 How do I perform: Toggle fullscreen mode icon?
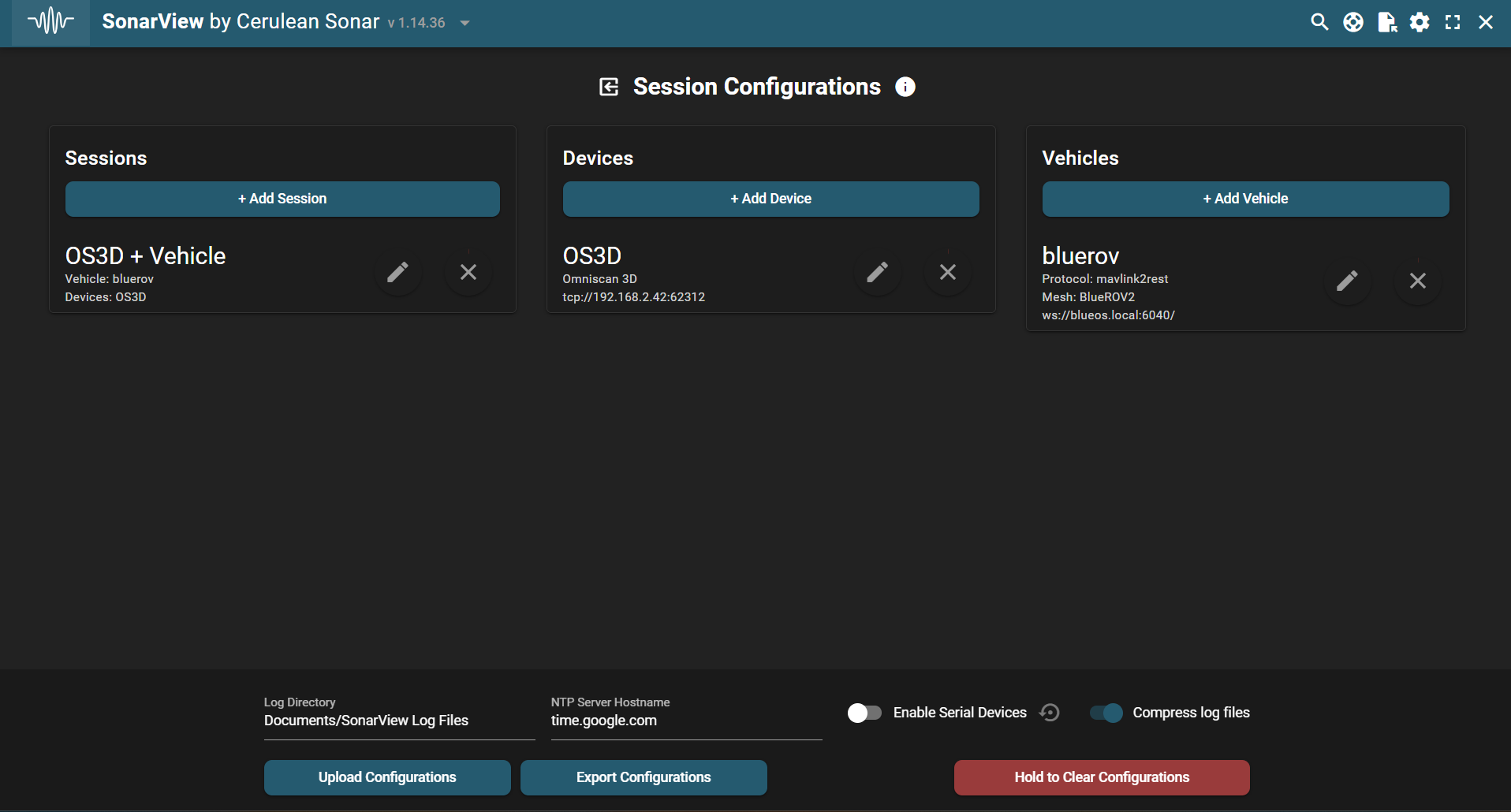[x=1453, y=22]
